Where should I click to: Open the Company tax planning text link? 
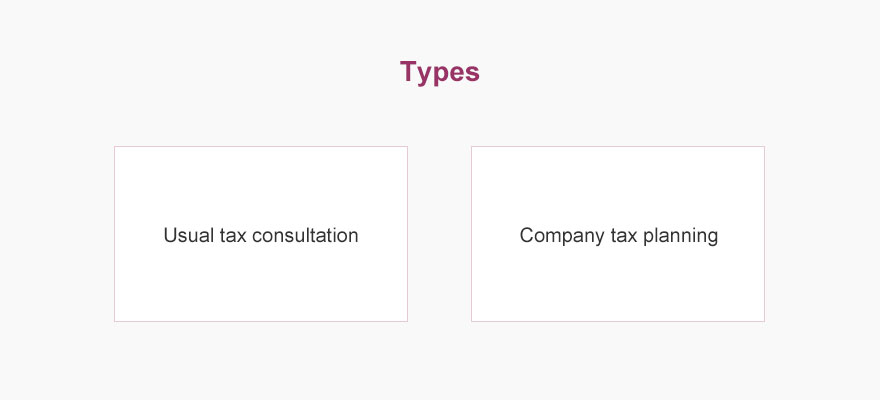pyautogui.click(x=618, y=236)
